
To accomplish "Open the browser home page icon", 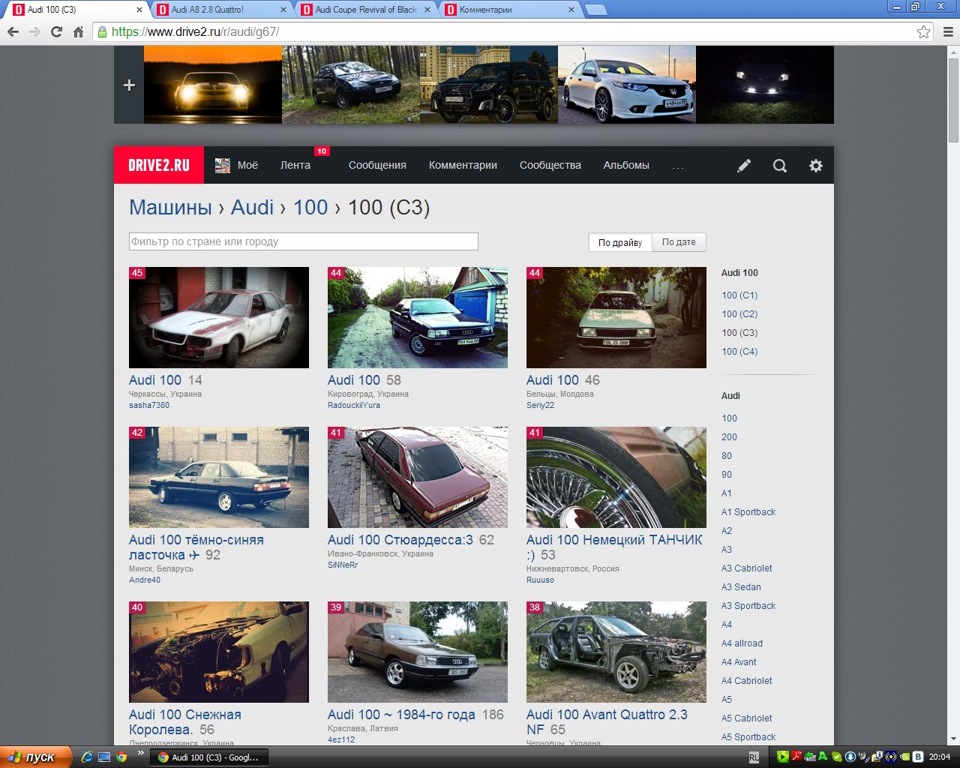I will [x=78, y=32].
